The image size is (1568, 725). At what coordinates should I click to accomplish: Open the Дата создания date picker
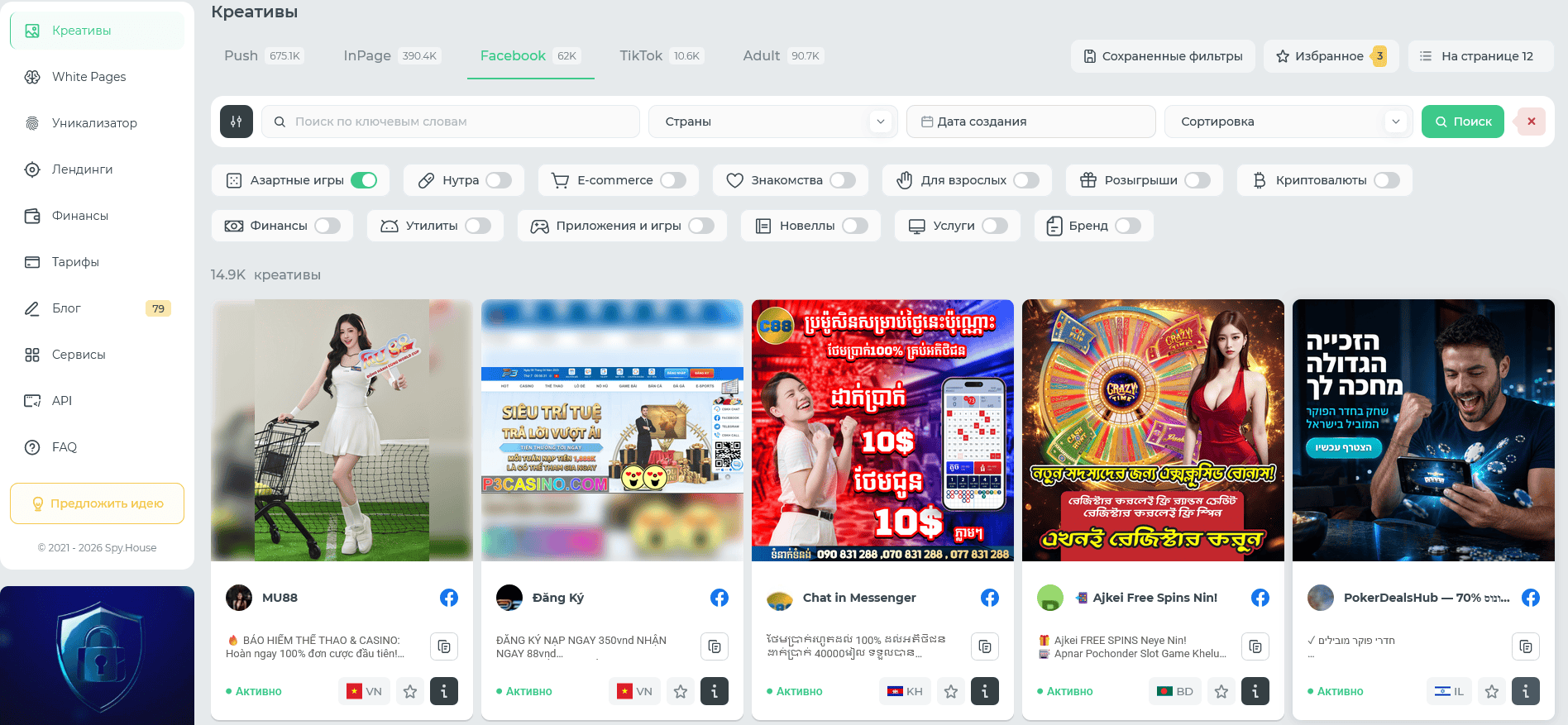(x=1031, y=122)
